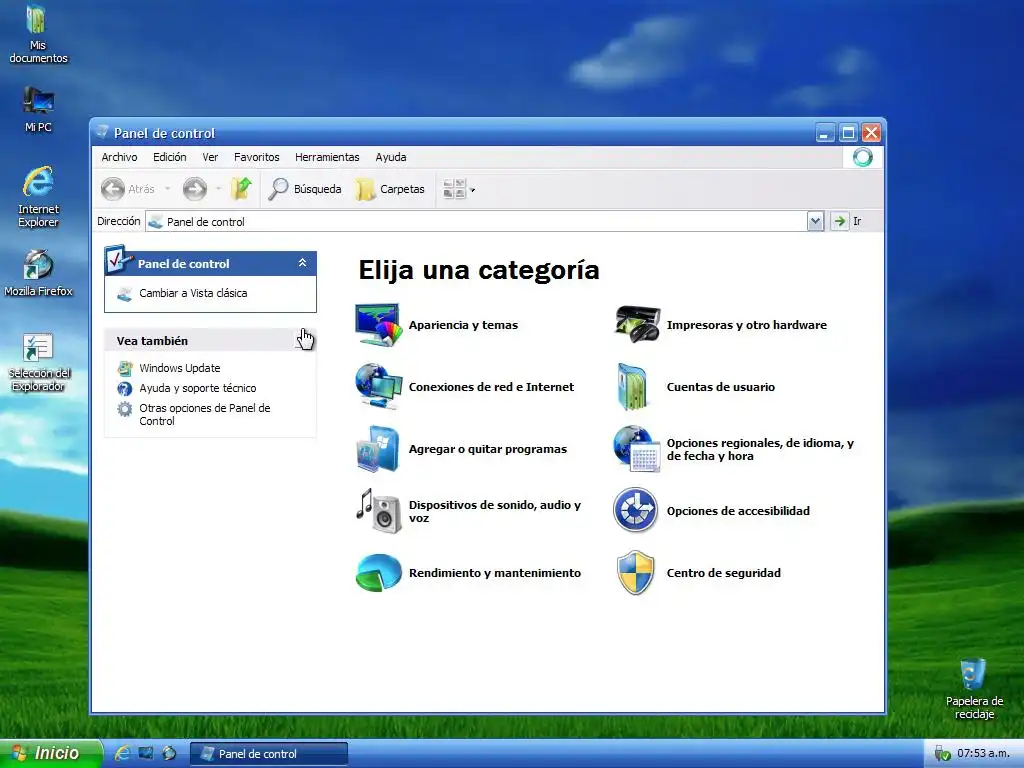Open the Edición menu
1024x768 pixels.
pos(170,157)
